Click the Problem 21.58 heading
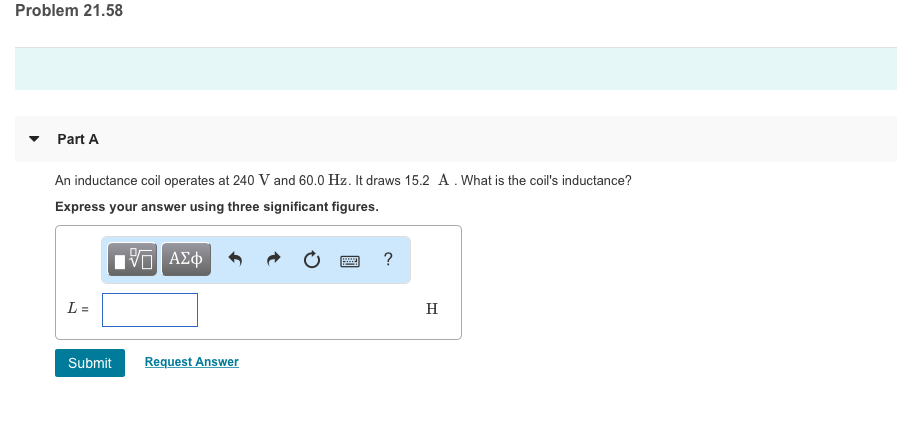 69,11
